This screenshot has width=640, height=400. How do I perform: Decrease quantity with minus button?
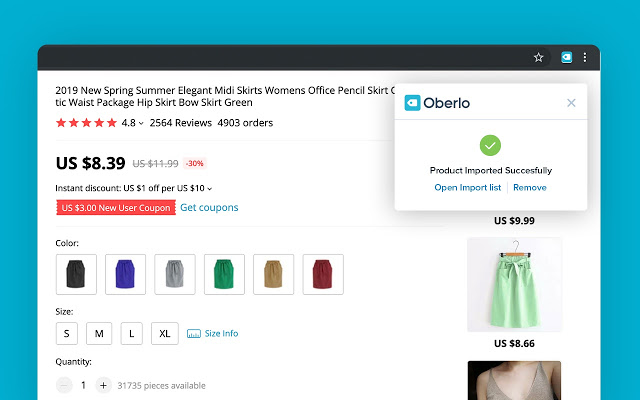coord(65,385)
